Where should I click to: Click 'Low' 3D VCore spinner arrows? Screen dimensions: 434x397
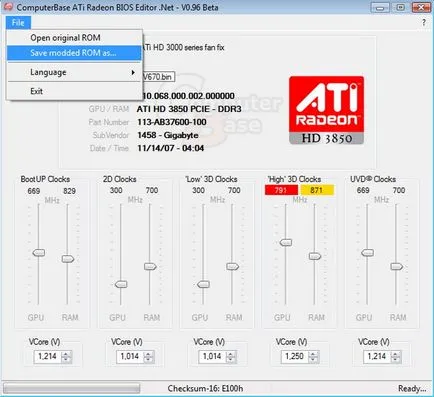click(x=231, y=357)
